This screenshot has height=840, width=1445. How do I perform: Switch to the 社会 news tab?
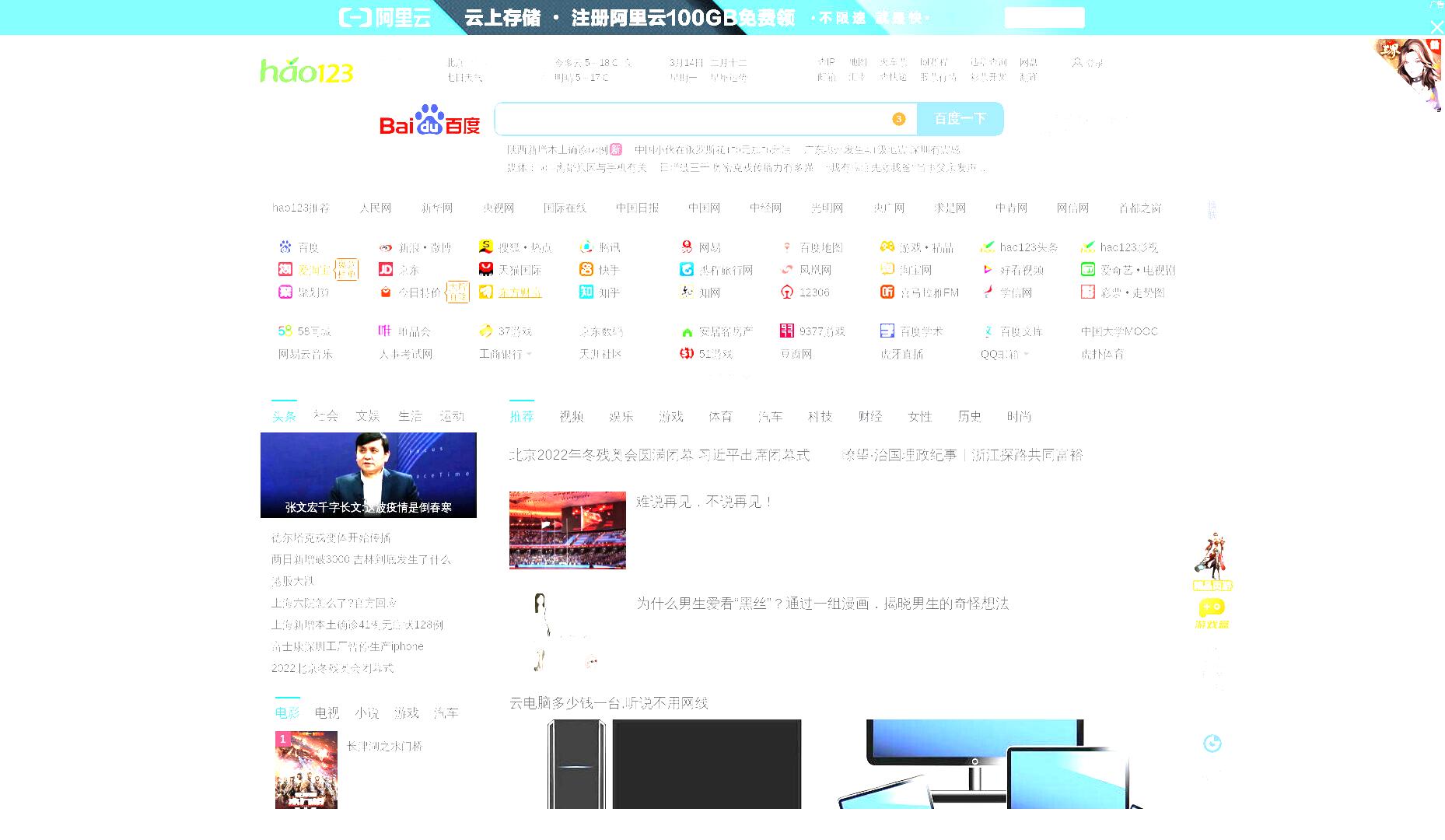[x=326, y=416]
